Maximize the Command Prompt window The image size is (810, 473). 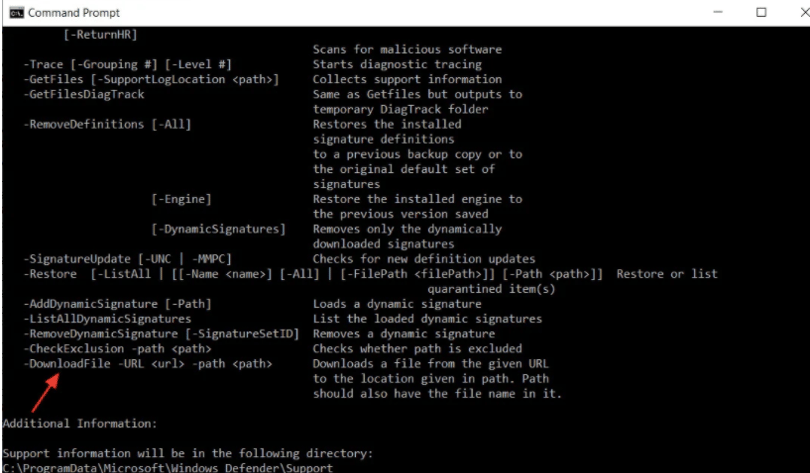coord(761,12)
